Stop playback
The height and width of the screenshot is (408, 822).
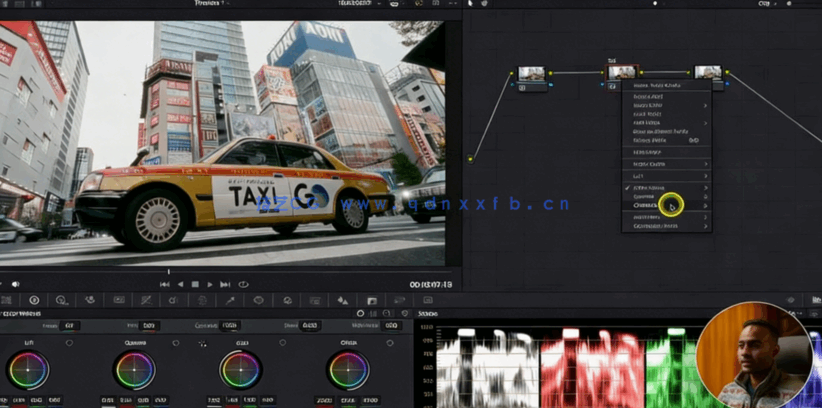[x=195, y=284]
